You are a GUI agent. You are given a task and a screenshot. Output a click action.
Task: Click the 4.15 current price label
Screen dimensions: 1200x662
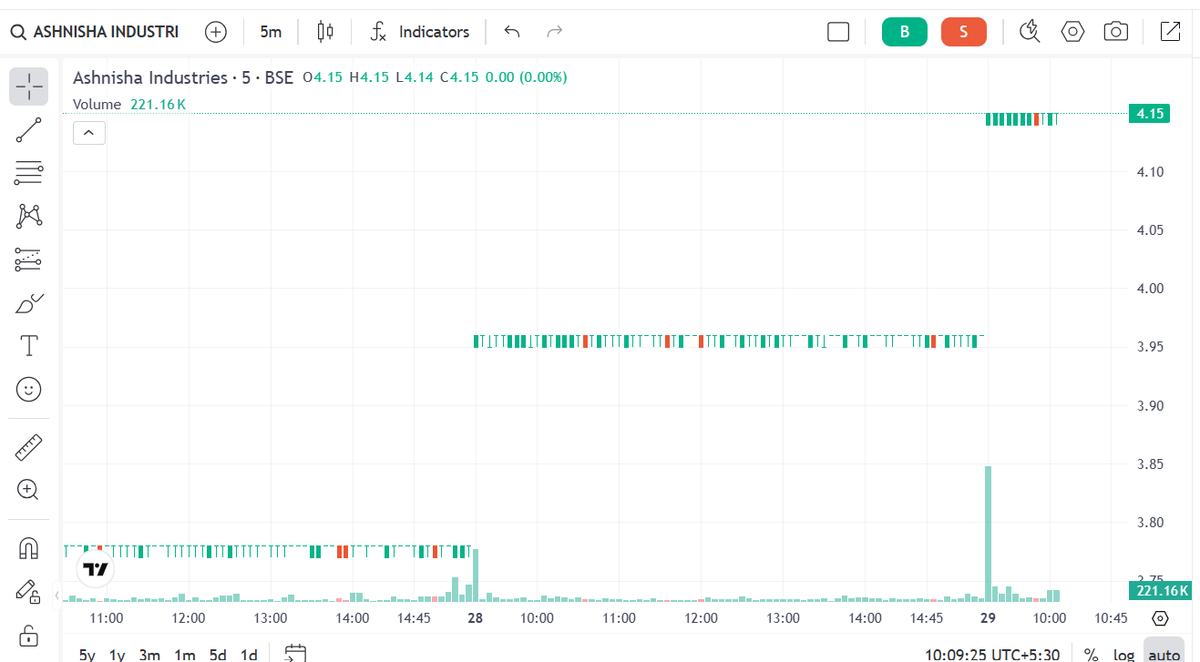pos(1151,113)
